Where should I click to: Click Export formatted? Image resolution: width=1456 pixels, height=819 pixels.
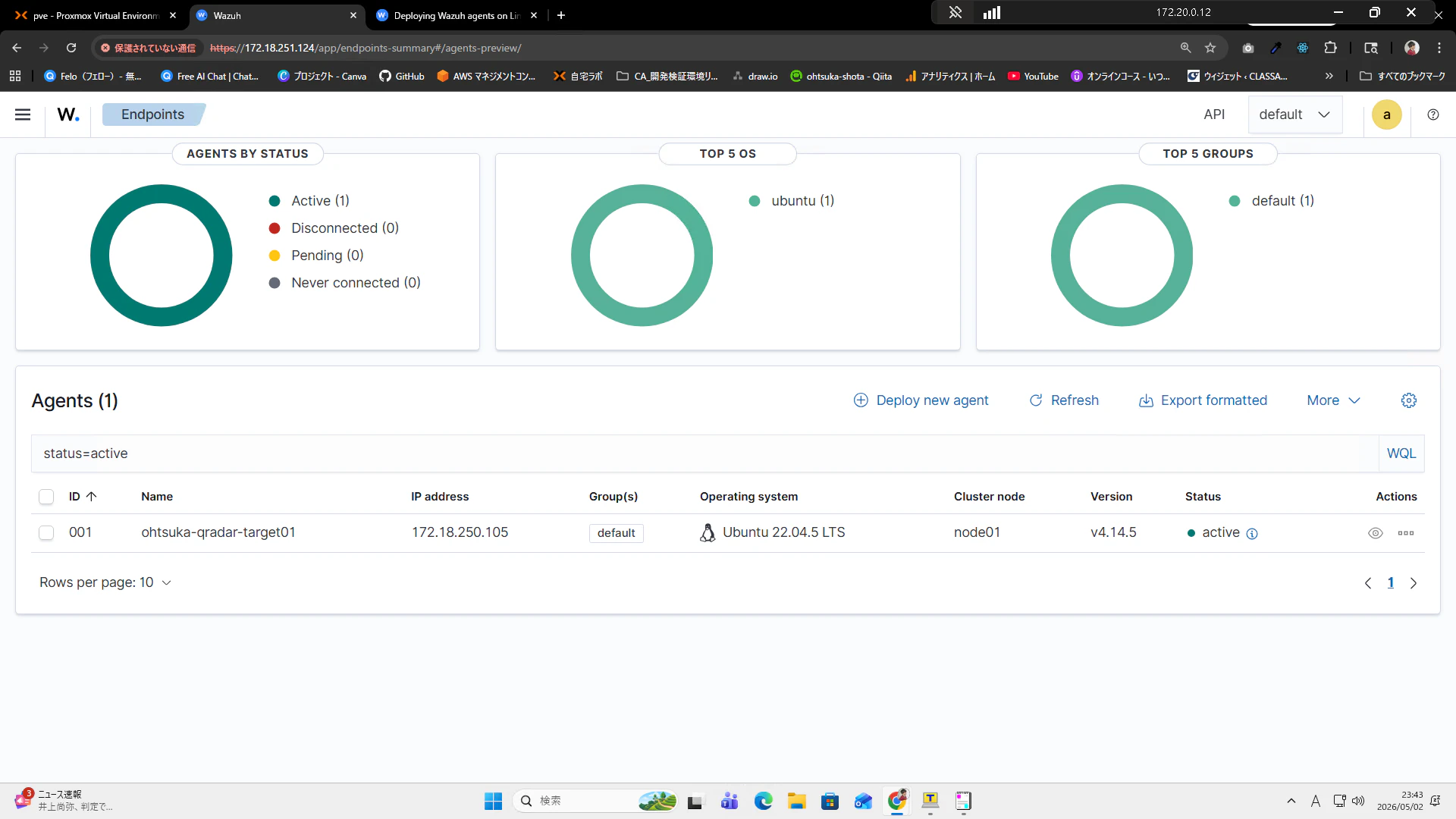(x=1203, y=400)
